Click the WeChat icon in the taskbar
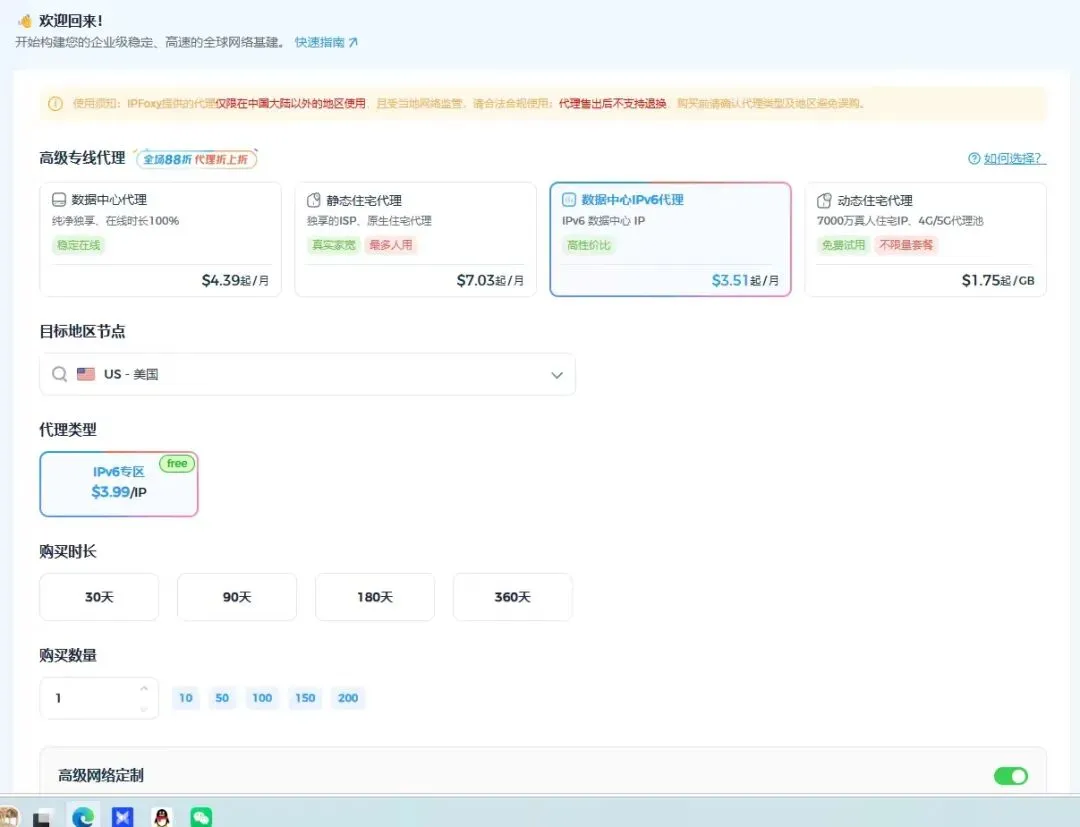This screenshot has height=827, width=1080. [200, 816]
